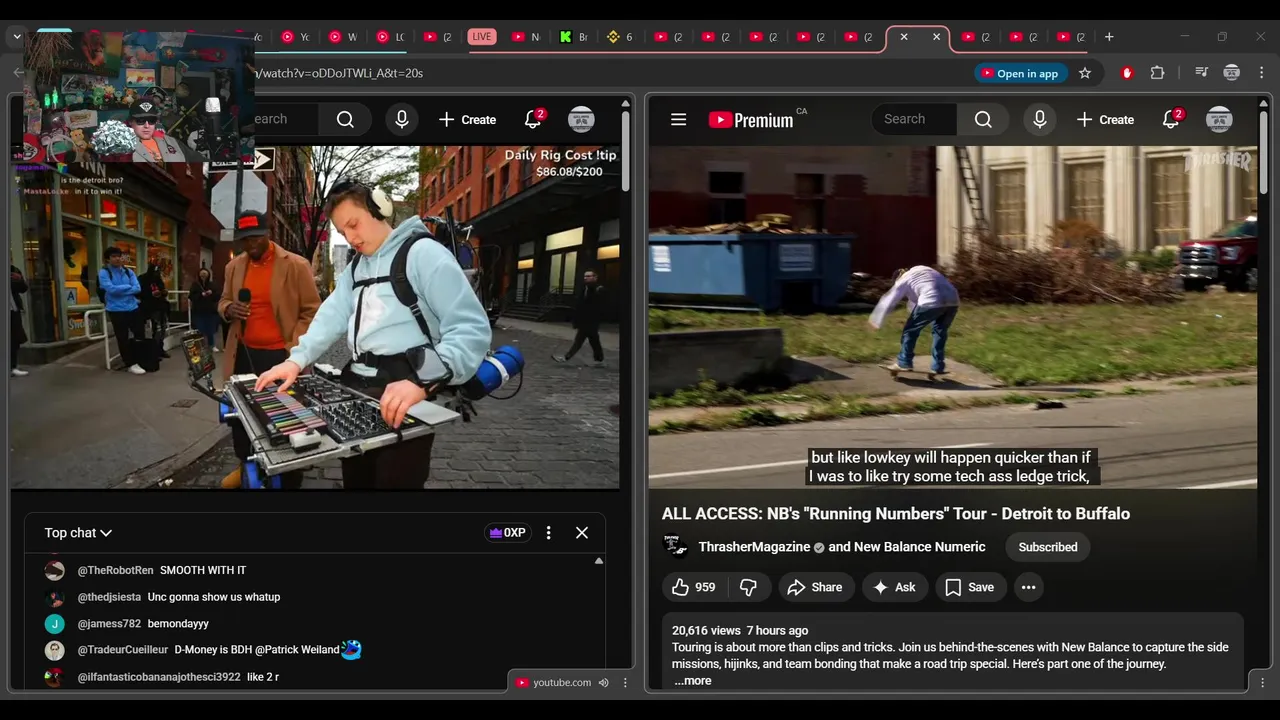The width and height of the screenshot is (1280, 720).
Task: Like the video showing 959 likes
Action: pos(694,587)
